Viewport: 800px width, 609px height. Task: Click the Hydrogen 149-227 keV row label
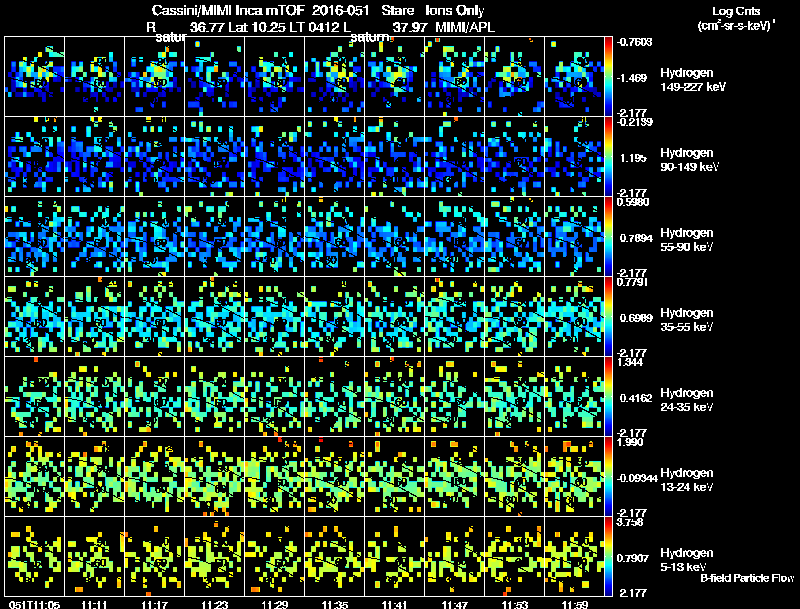(x=693, y=80)
